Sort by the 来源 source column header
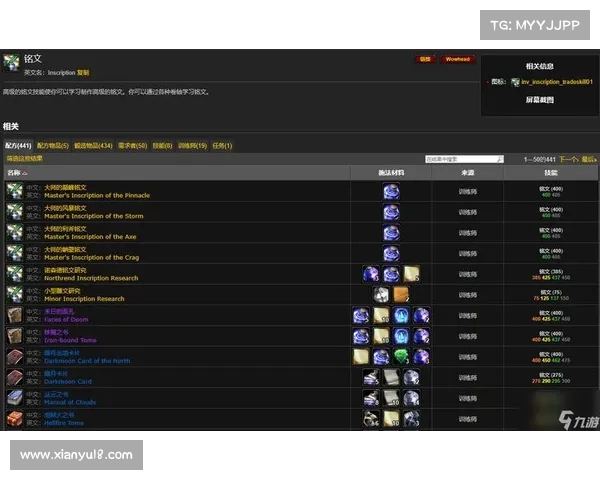Viewport: 600px width, 480px height. (x=467, y=173)
